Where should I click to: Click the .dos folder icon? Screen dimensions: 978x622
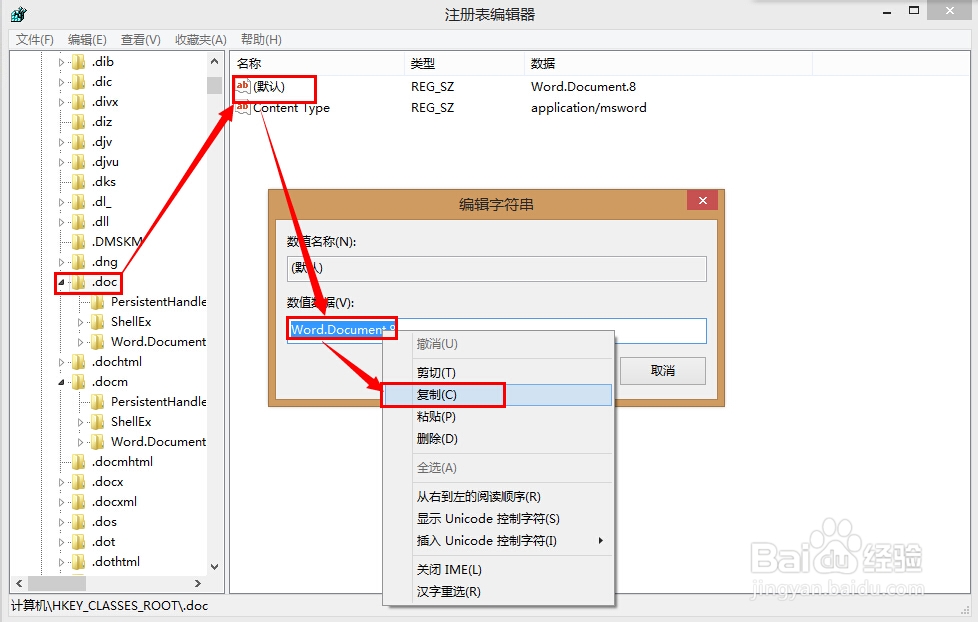pos(79,522)
